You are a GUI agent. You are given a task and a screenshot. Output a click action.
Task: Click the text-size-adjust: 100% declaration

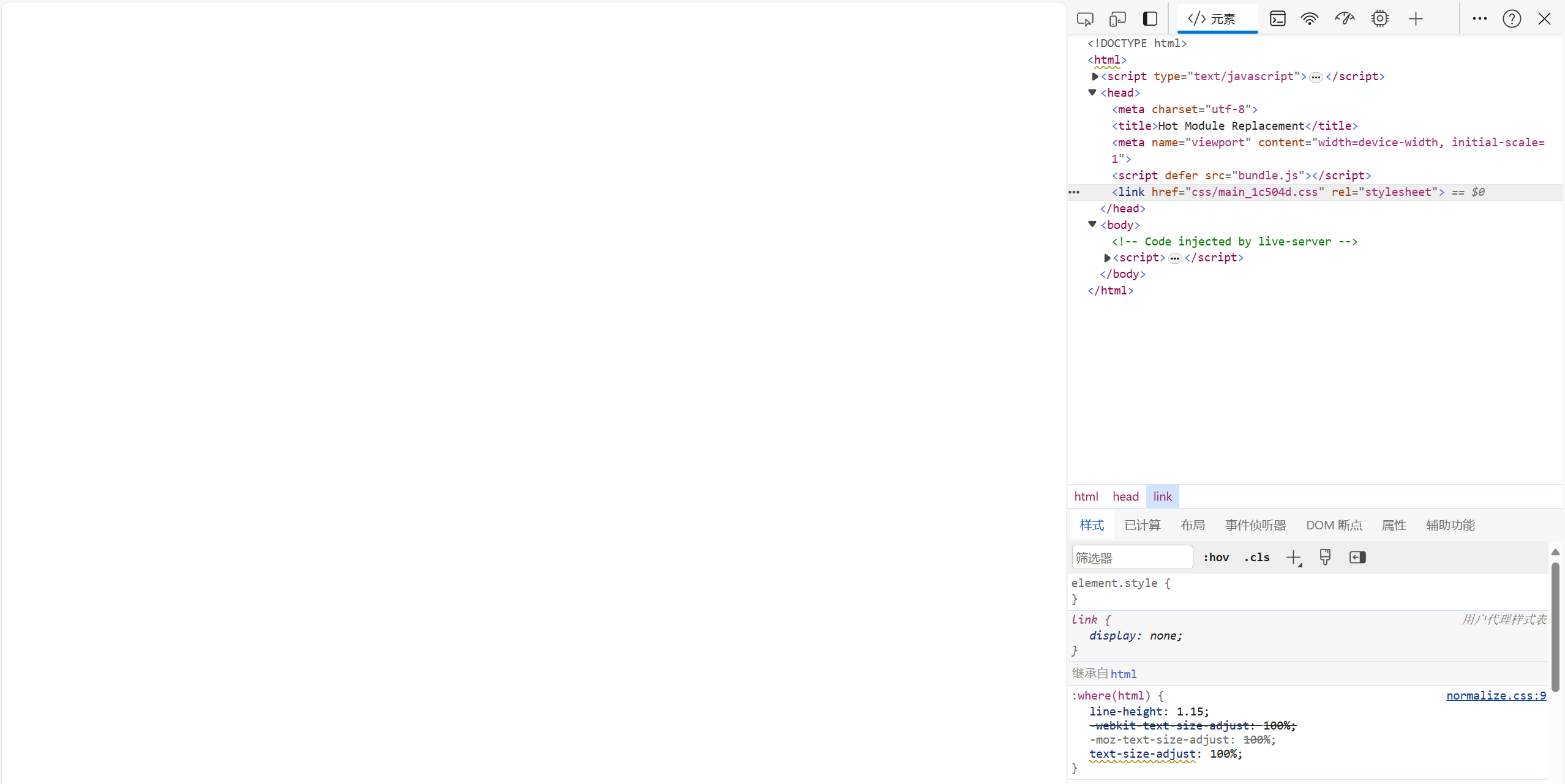click(1166, 754)
